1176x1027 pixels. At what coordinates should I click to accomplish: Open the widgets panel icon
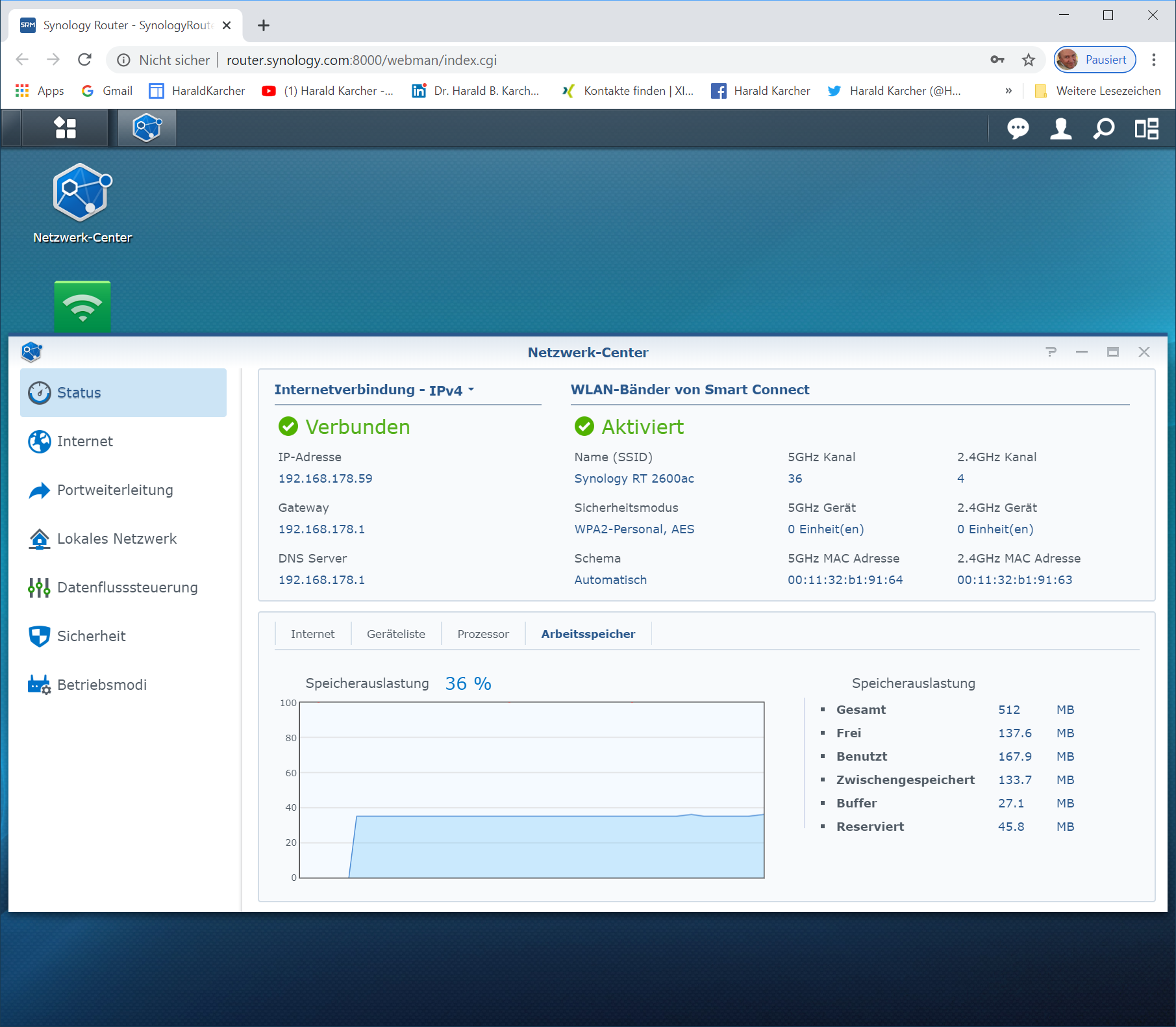tap(1146, 129)
